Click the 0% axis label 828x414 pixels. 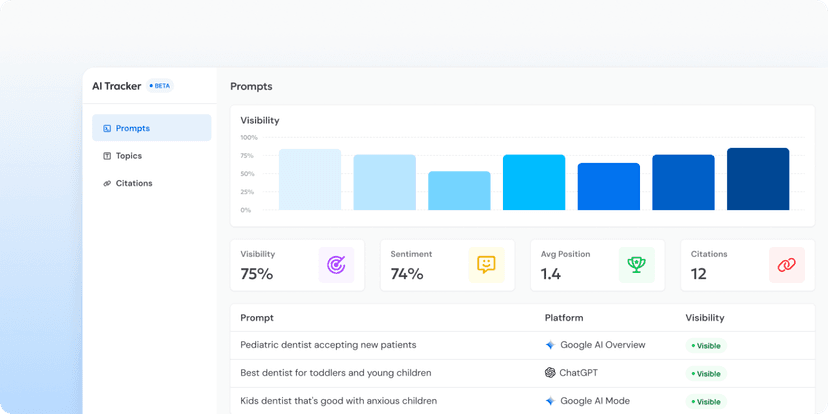coord(246,210)
